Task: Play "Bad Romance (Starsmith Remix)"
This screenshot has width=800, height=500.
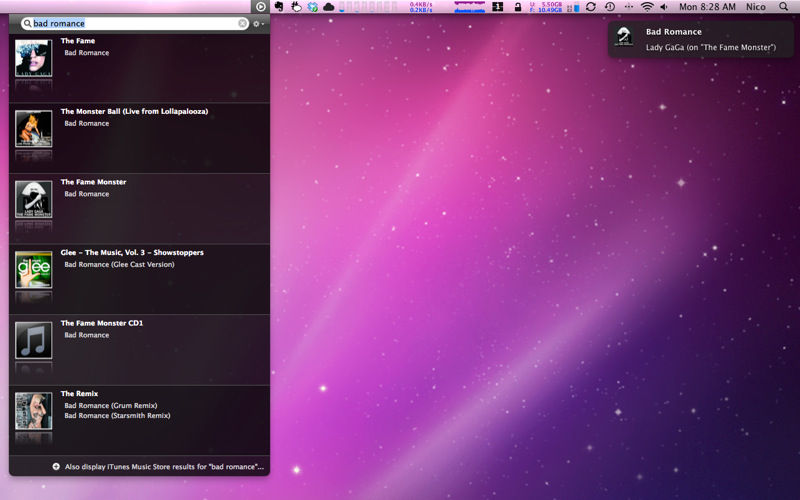Action: point(117,415)
